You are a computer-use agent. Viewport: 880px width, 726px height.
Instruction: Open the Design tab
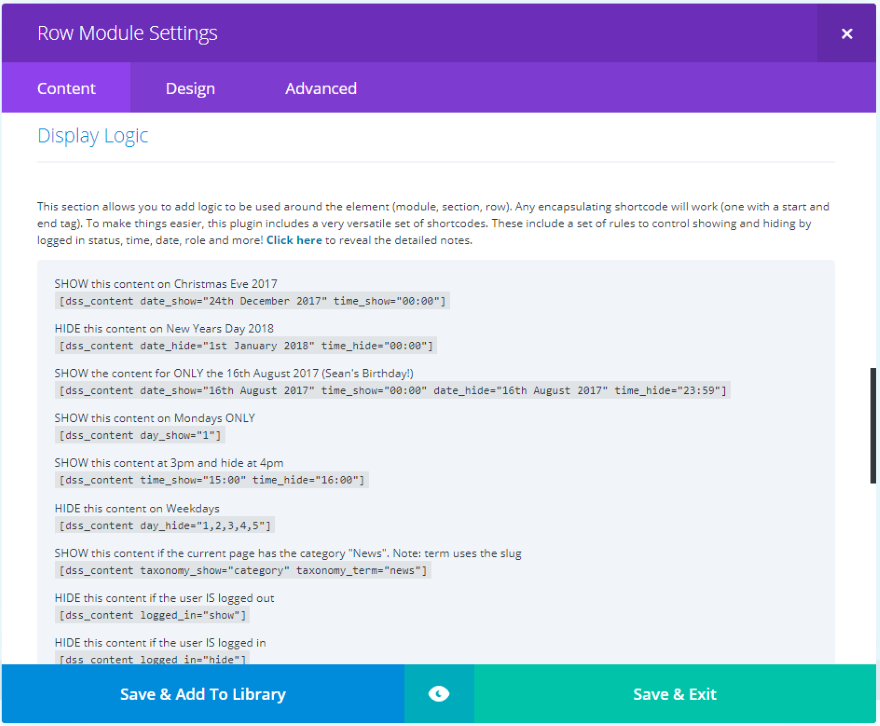click(190, 88)
